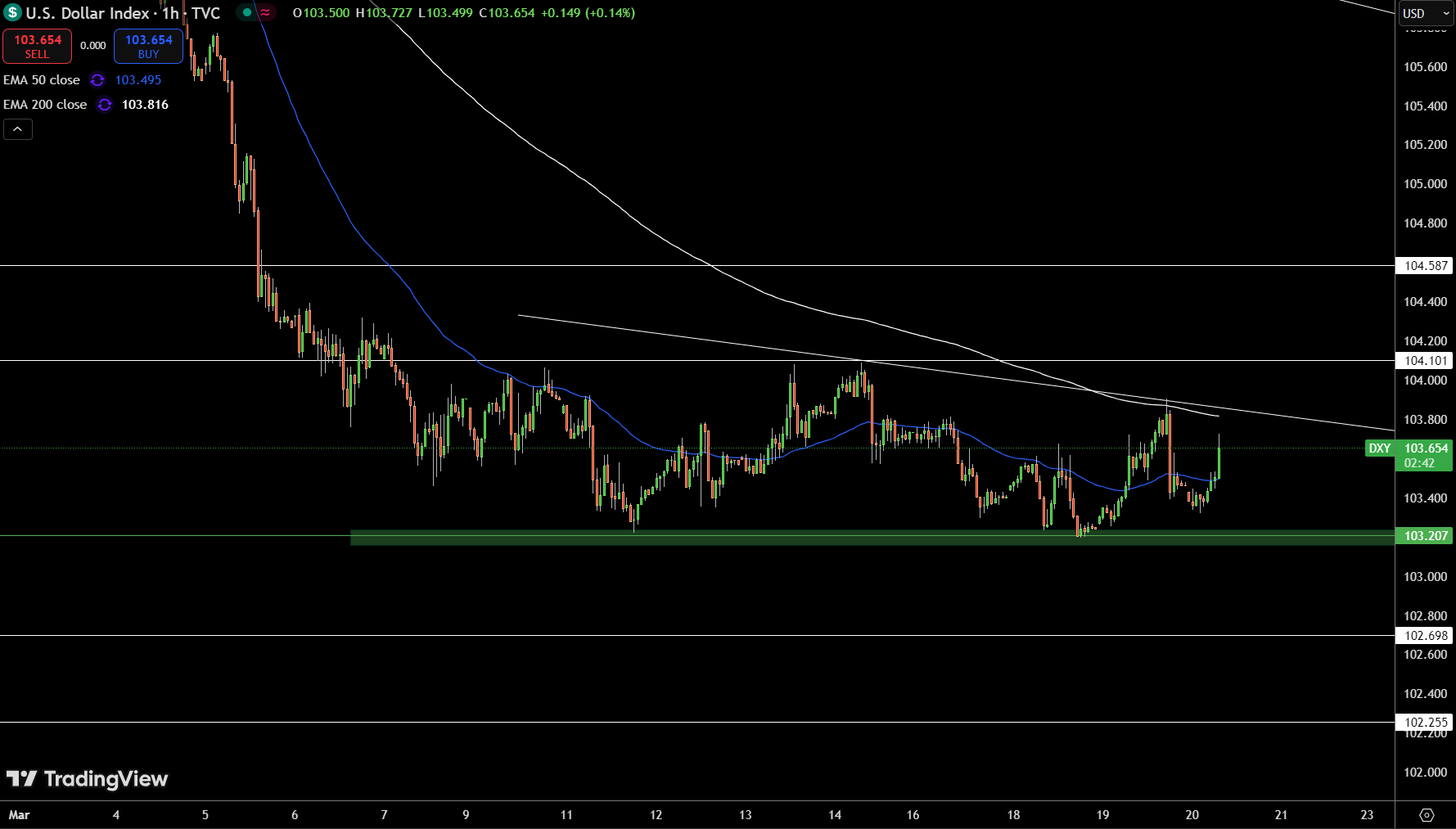This screenshot has width=1456, height=829.
Task: Click the high value H103.727
Action: pos(384,13)
